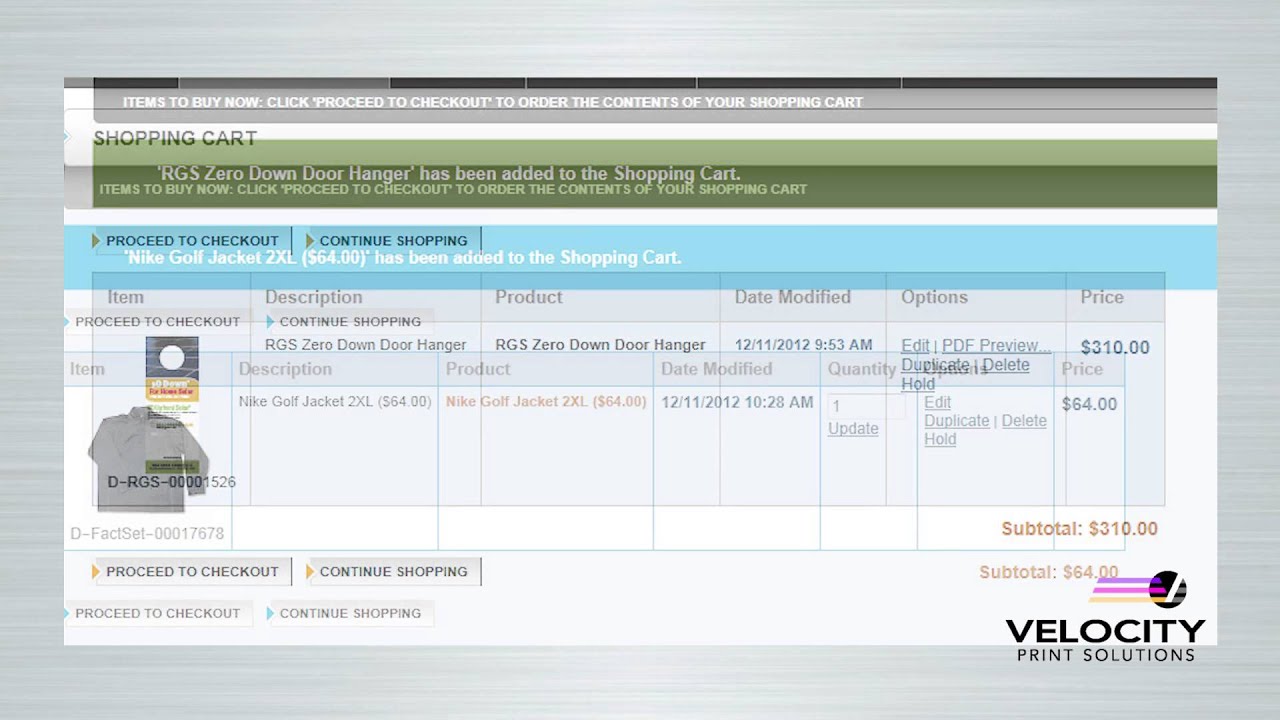Click the 'Nike Golf Jacket 2XL' added message

403,258
